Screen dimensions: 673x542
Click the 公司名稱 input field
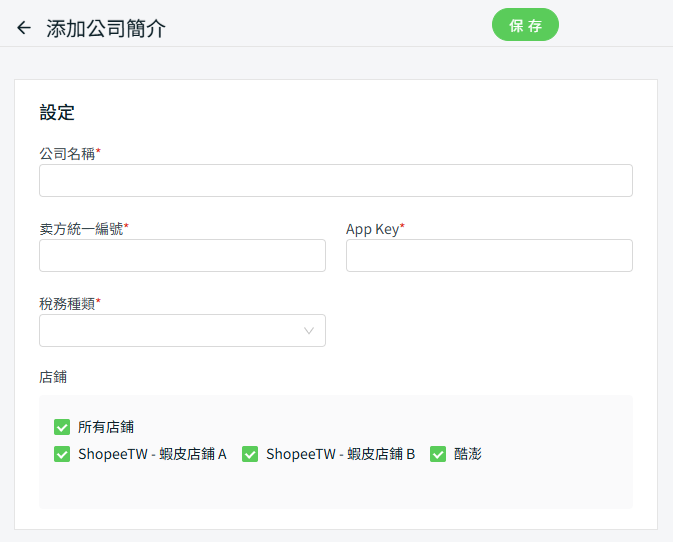(x=335, y=181)
